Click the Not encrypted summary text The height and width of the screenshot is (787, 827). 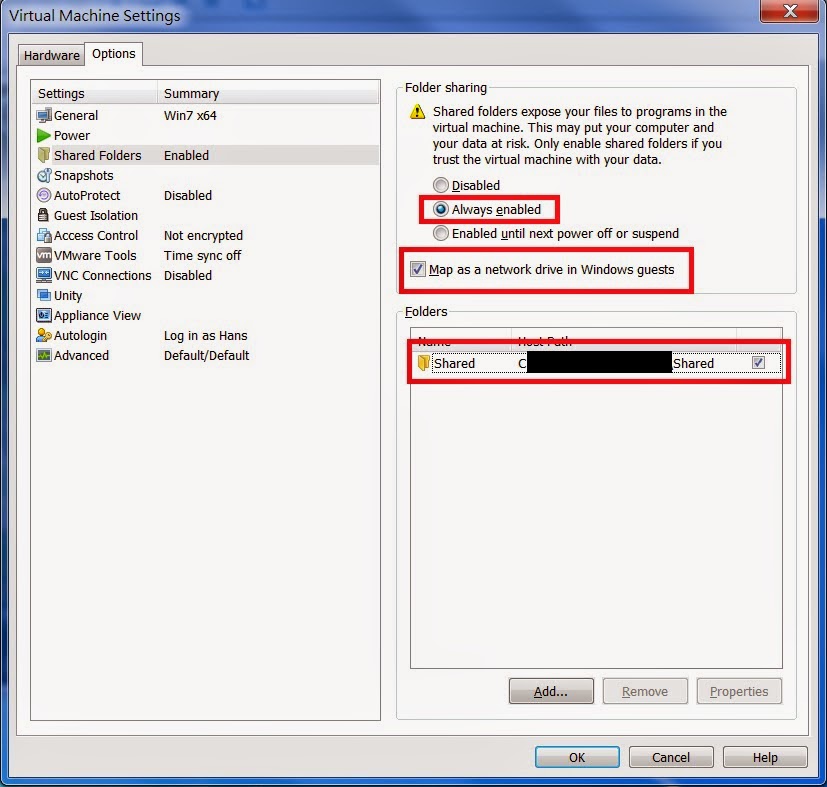click(x=203, y=235)
